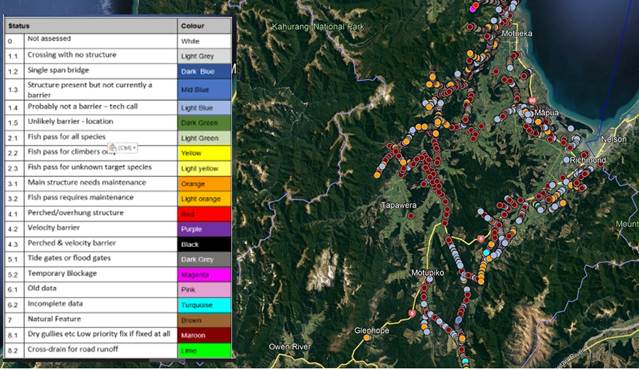Image resolution: width=639 pixels, height=369 pixels.
Task: Click 'Cross-drain for road runoff' text
Action: pyautogui.click(x=73, y=349)
